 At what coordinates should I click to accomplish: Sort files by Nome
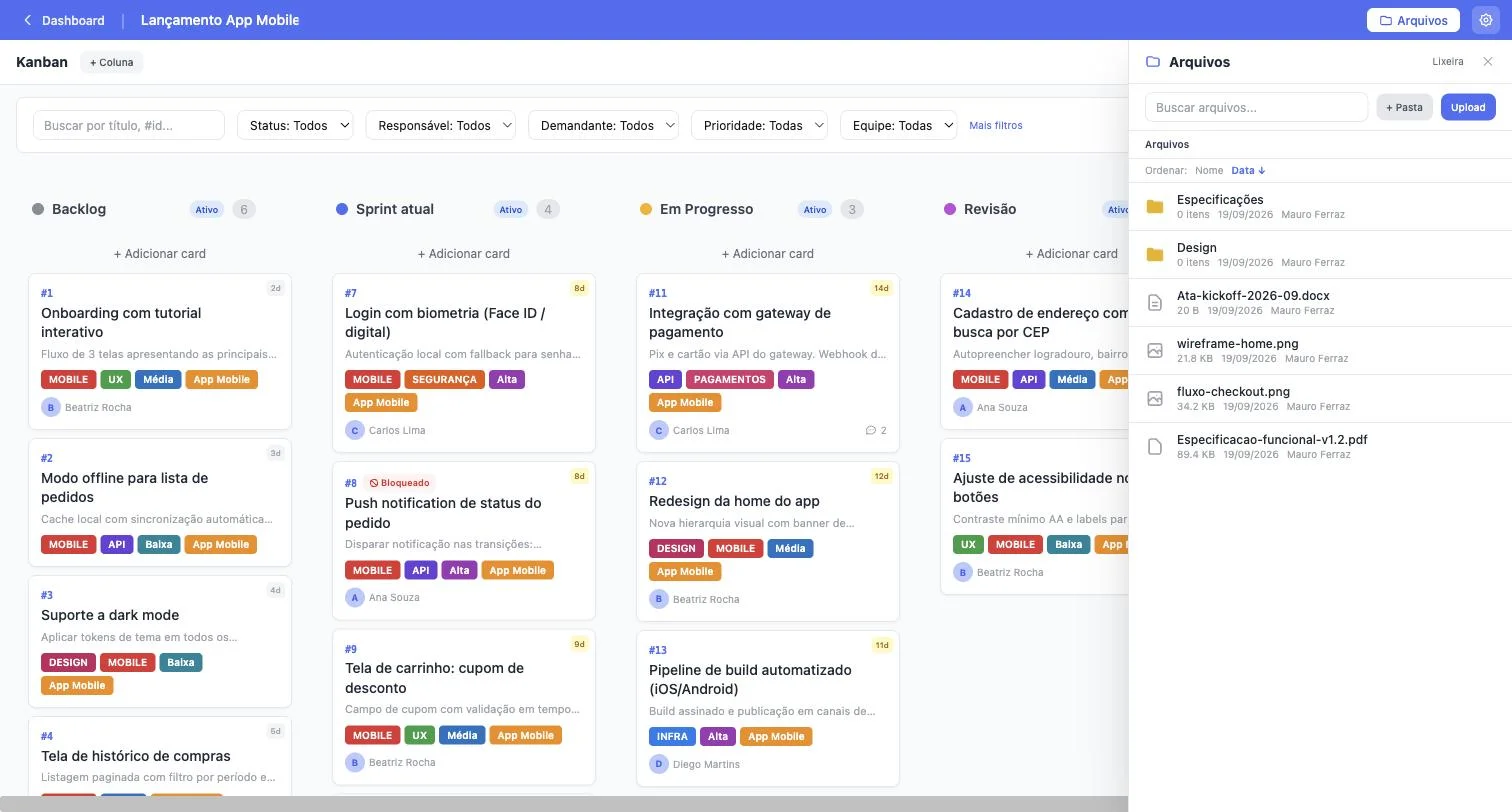(1209, 171)
